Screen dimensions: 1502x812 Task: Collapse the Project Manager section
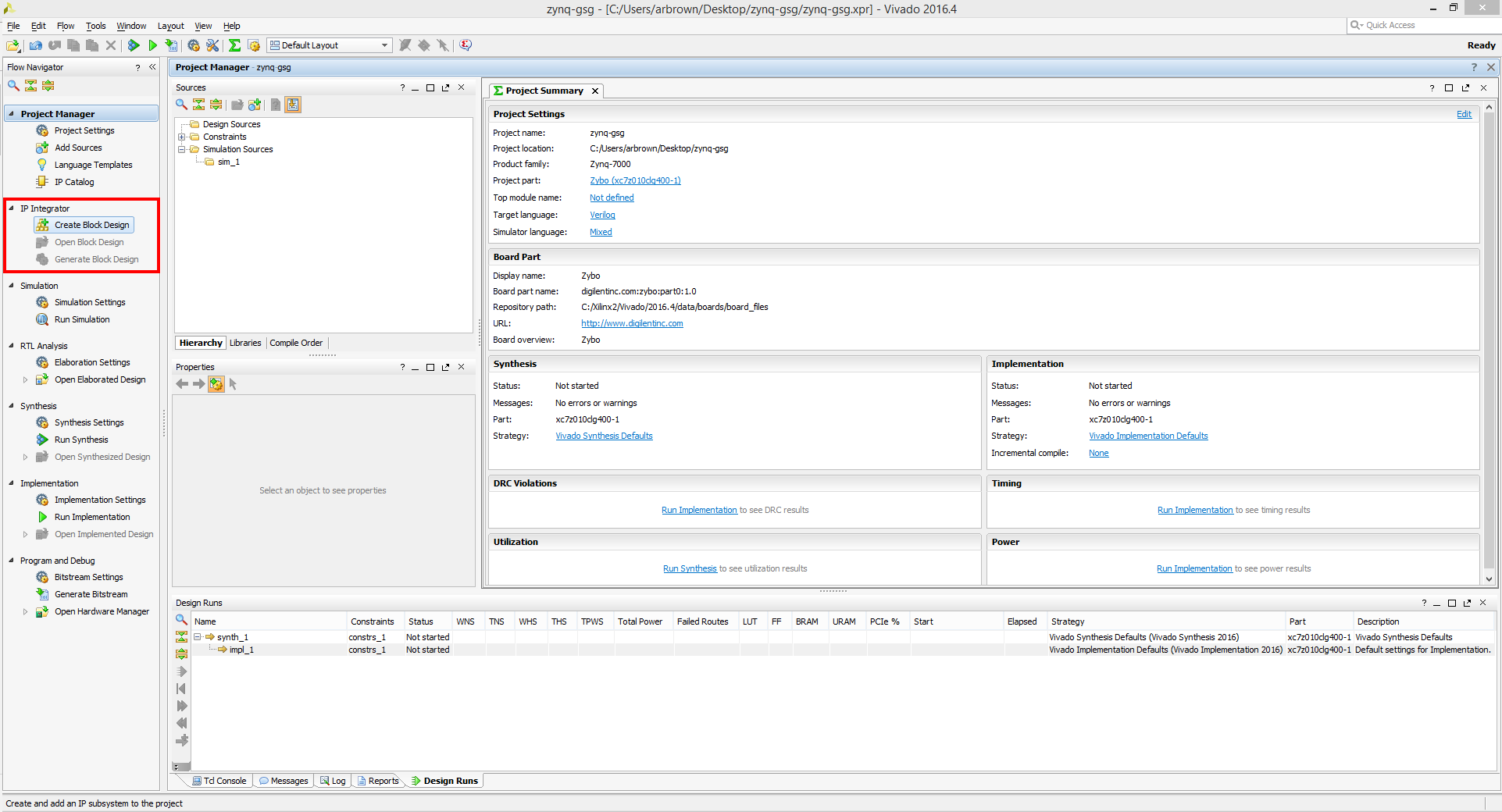11,114
